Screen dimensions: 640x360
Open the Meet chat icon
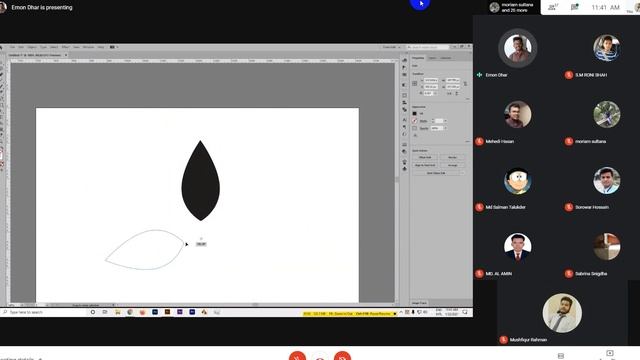[x=574, y=7]
